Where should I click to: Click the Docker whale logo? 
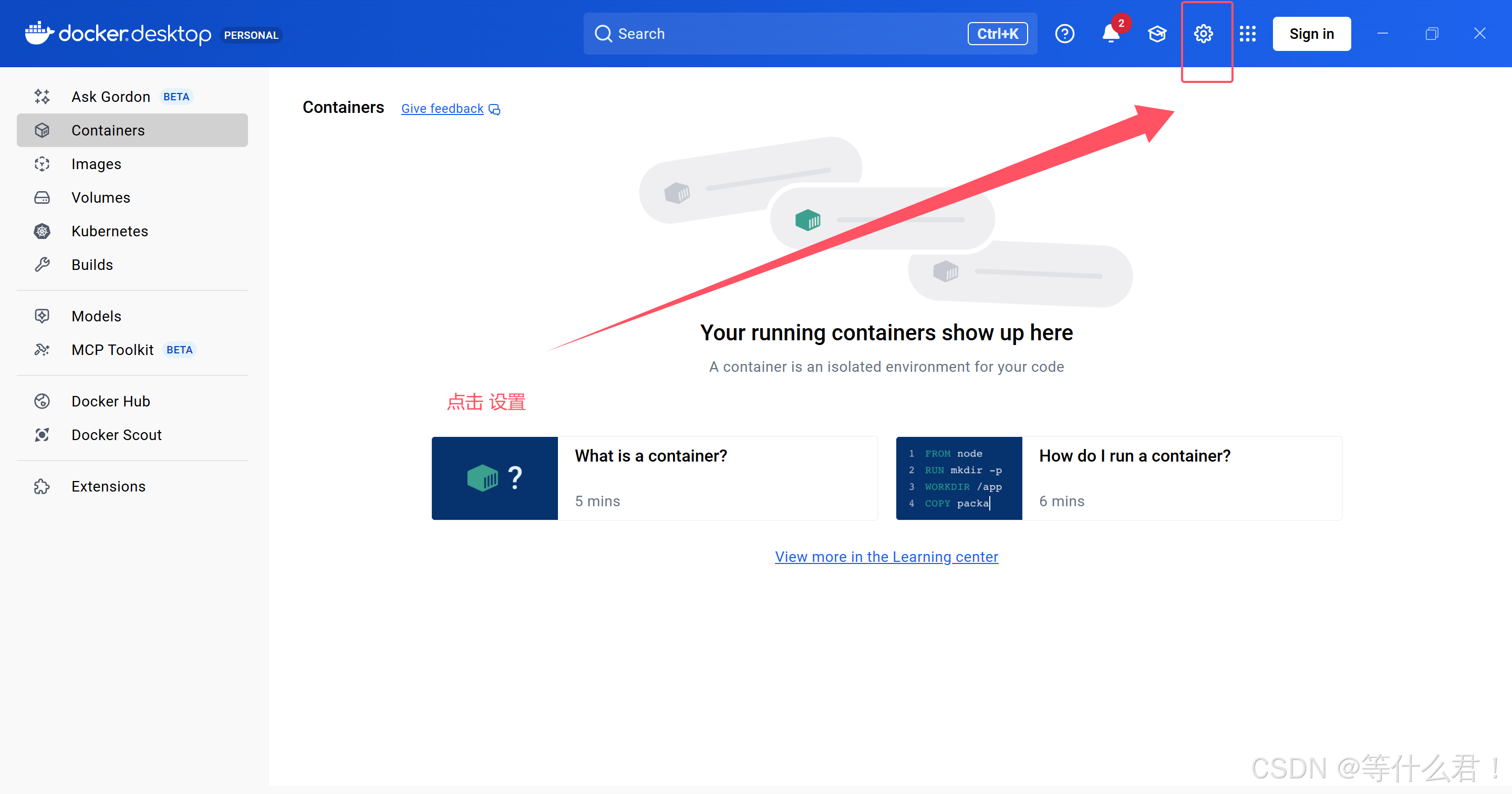coord(39,34)
